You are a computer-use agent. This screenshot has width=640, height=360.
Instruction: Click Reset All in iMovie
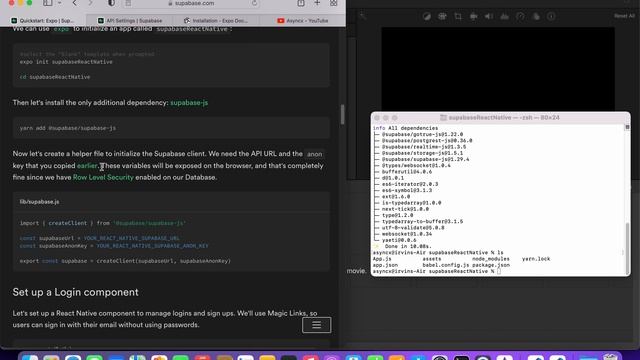[624, 16]
